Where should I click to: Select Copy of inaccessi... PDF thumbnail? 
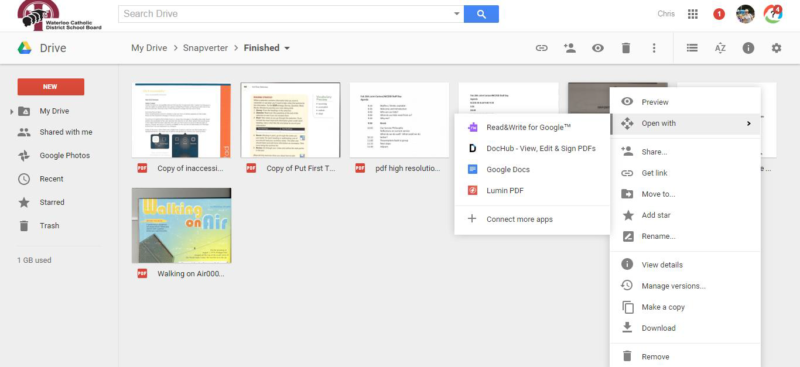(x=181, y=120)
